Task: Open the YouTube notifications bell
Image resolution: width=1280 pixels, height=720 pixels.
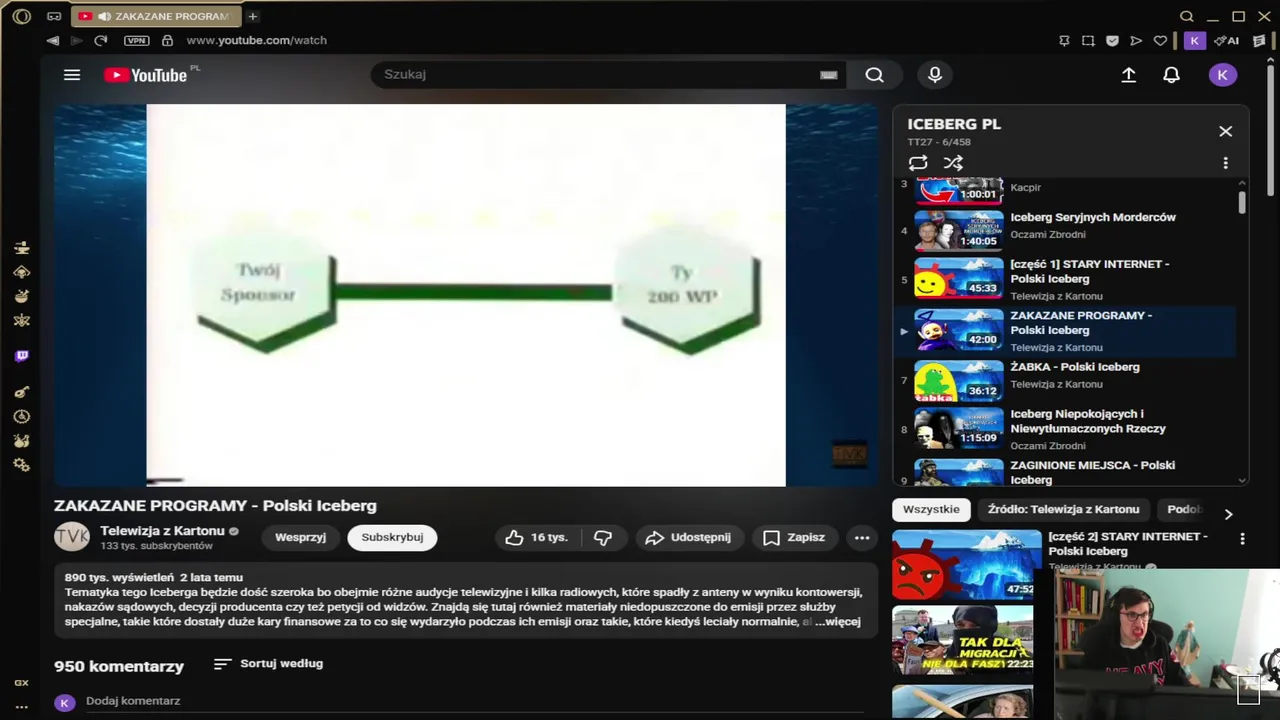Action: (x=1171, y=75)
